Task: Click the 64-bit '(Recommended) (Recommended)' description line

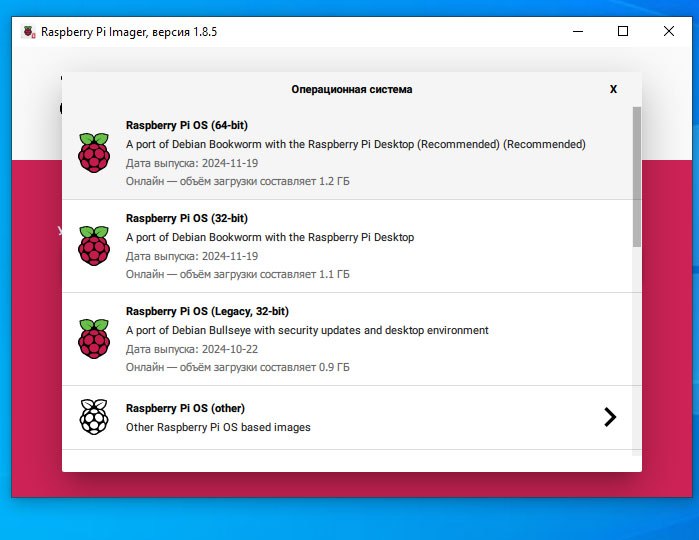Action: pos(356,144)
